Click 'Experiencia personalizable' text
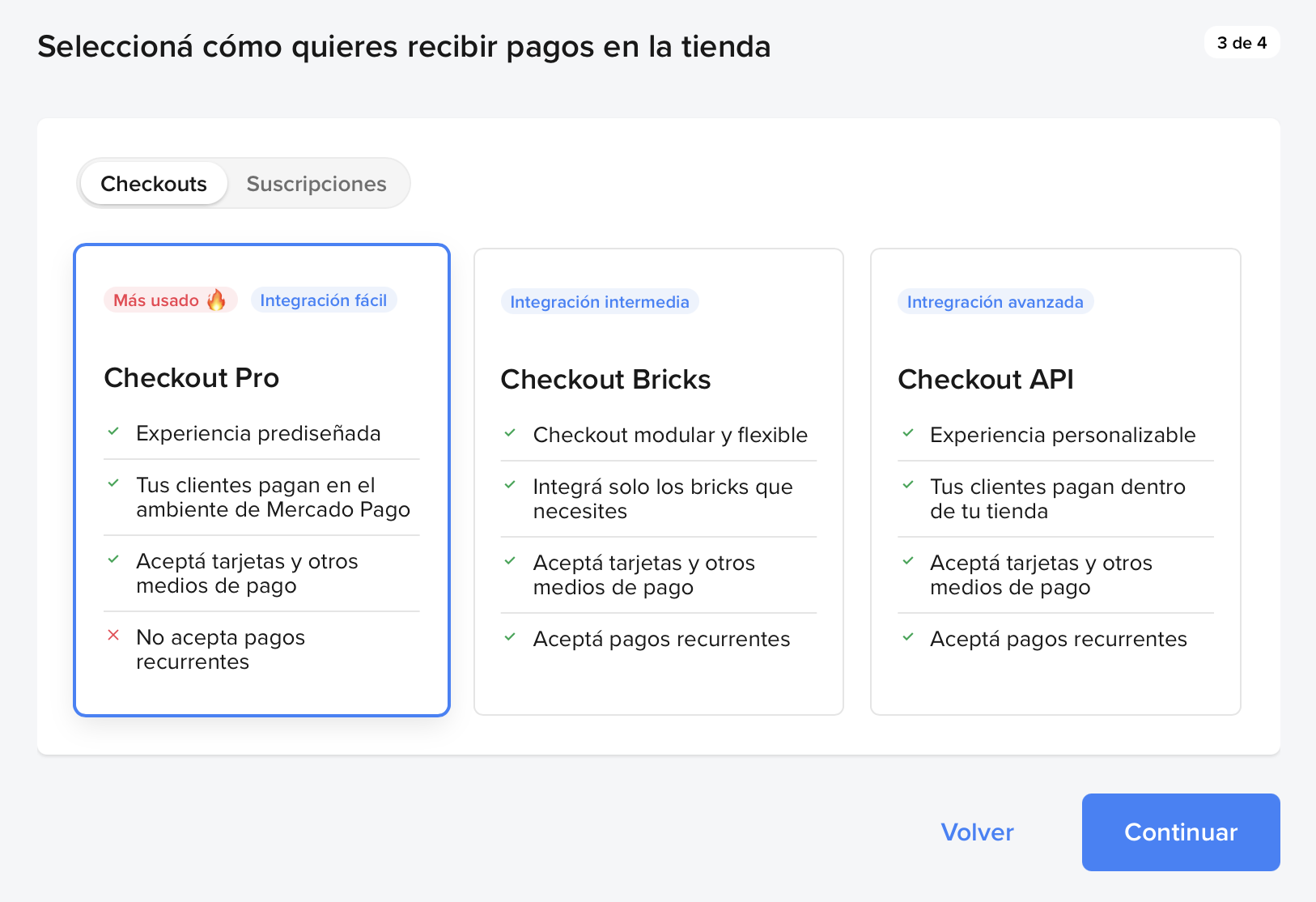 pyautogui.click(x=1063, y=435)
